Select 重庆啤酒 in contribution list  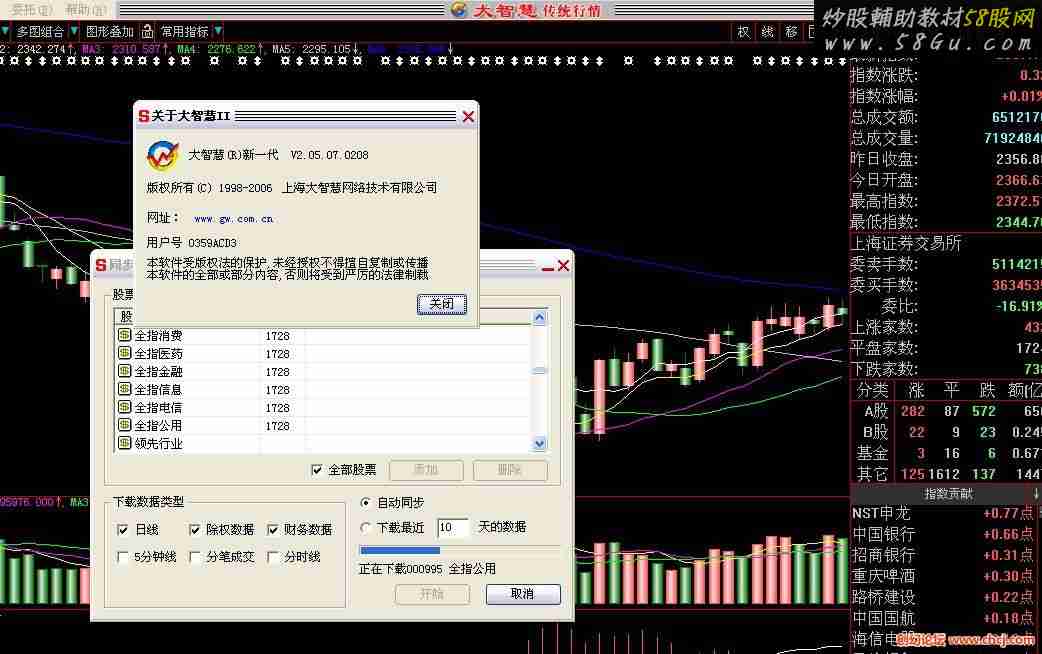click(883, 576)
